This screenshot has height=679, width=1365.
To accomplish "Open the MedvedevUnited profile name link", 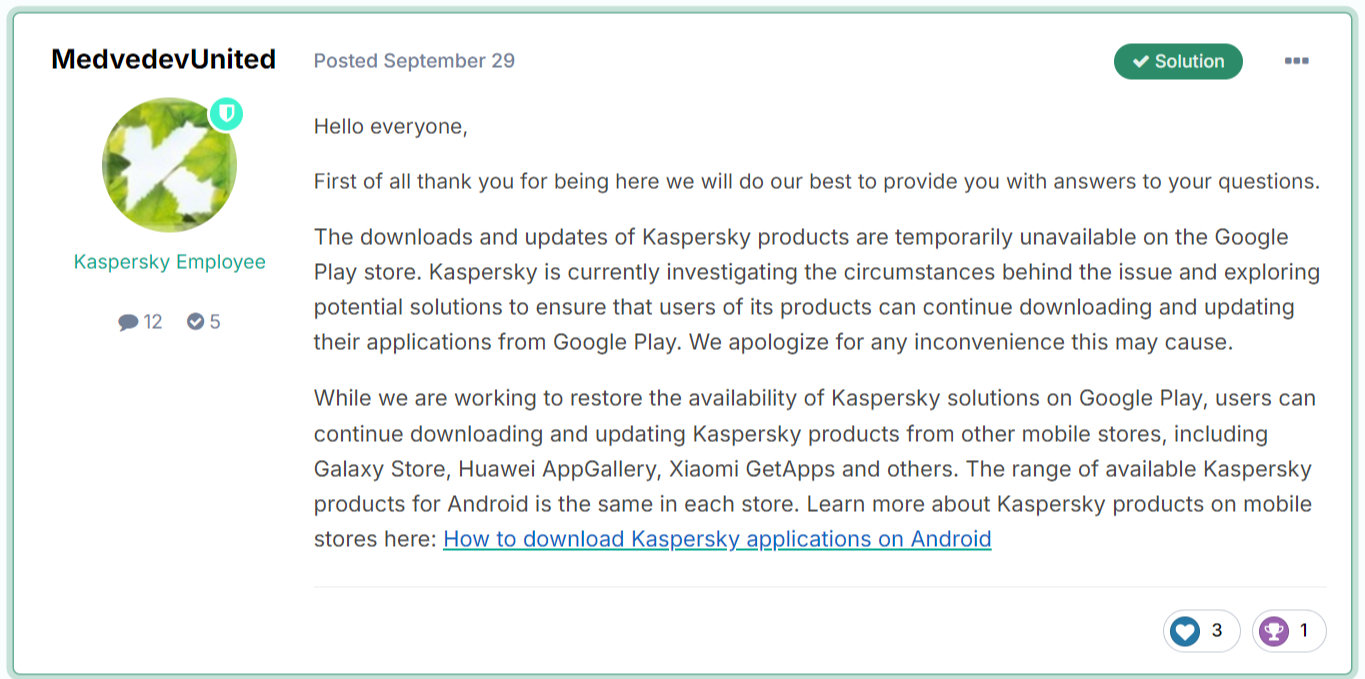I will [163, 59].
